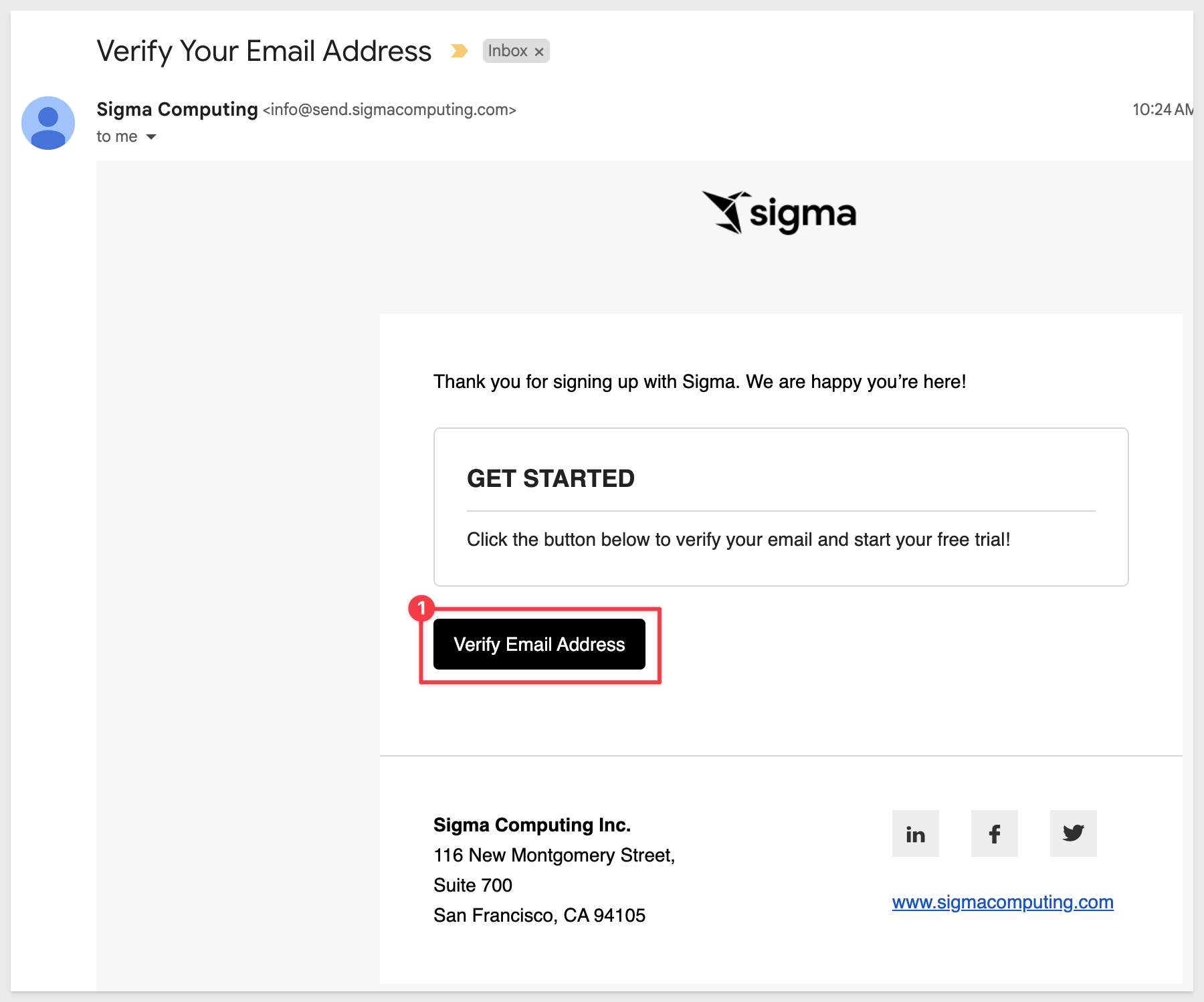The width and height of the screenshot is (1204, 1002).
Task: Click the "Thank you for signing up" text
Action: tap(700, 382)
